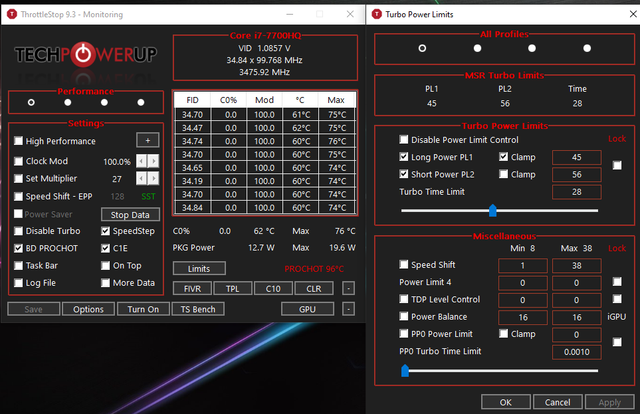
Task: Toggle the Turbo Power Limits Lock checkbox
Action: pyautogui.click(x=617, y=165)
